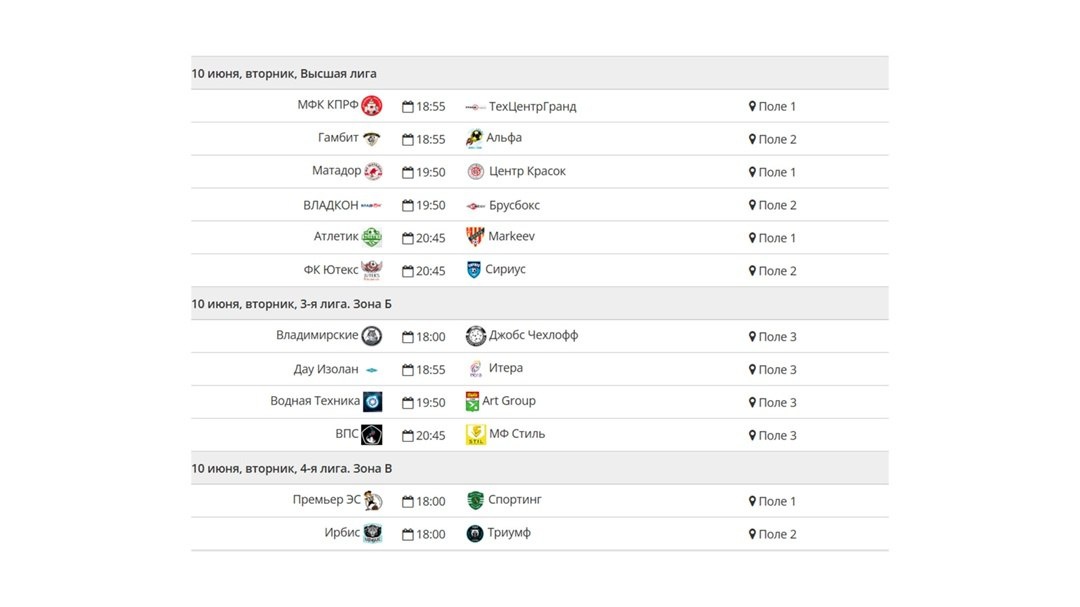Click the Альфа team logo

coord(475,138)
